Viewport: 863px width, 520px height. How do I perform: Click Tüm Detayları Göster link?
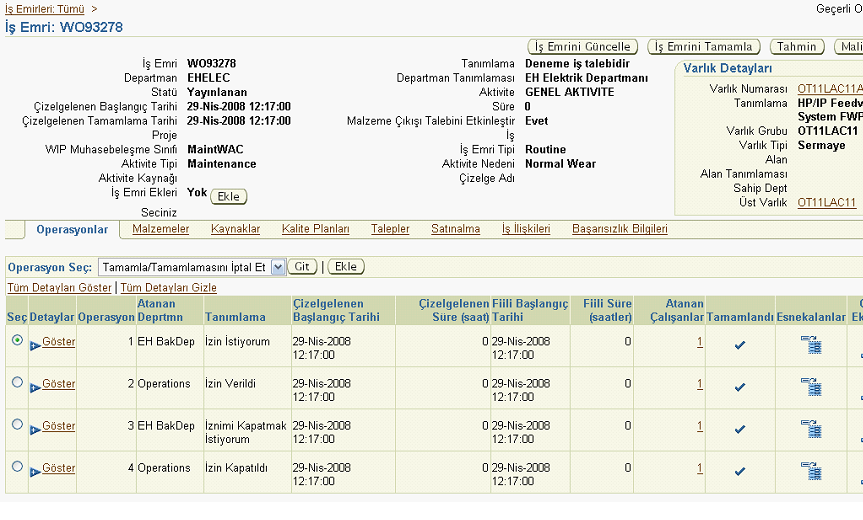pos(59,287)
